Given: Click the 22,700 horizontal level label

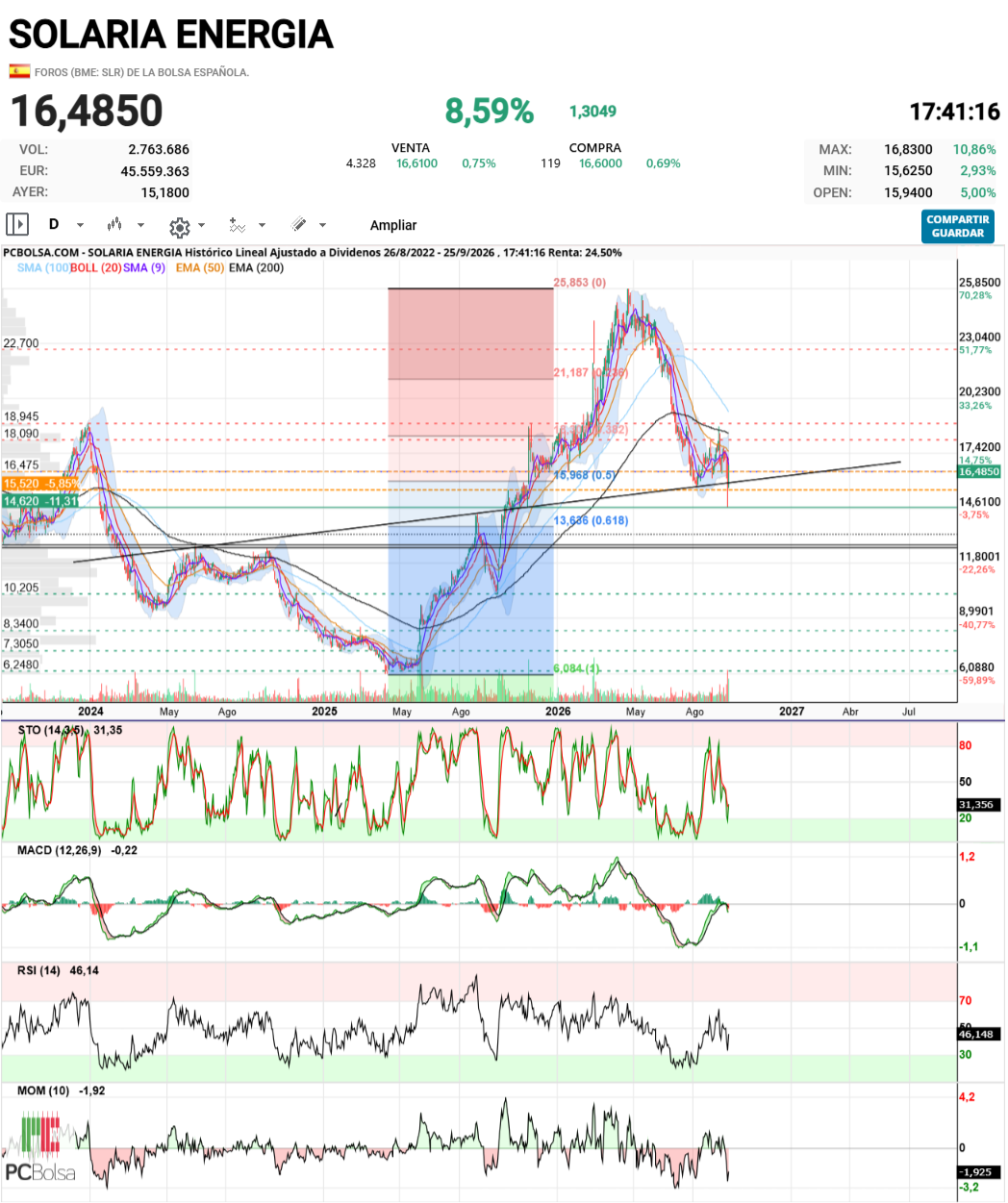Looking at the screenshot, I should (x=21, y=343).
